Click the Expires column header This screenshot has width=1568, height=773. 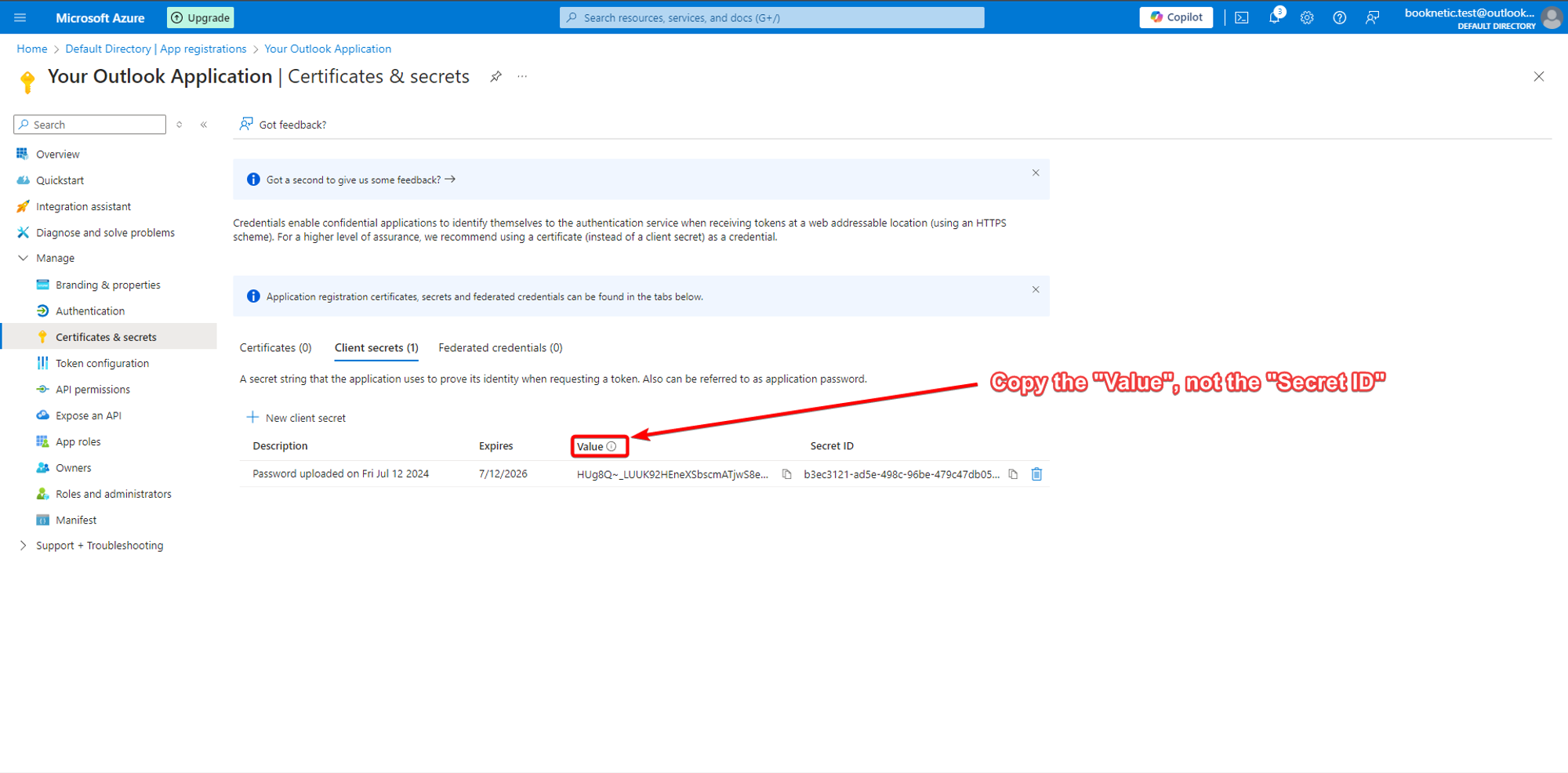pyautogui.click(x=495, y=446)
